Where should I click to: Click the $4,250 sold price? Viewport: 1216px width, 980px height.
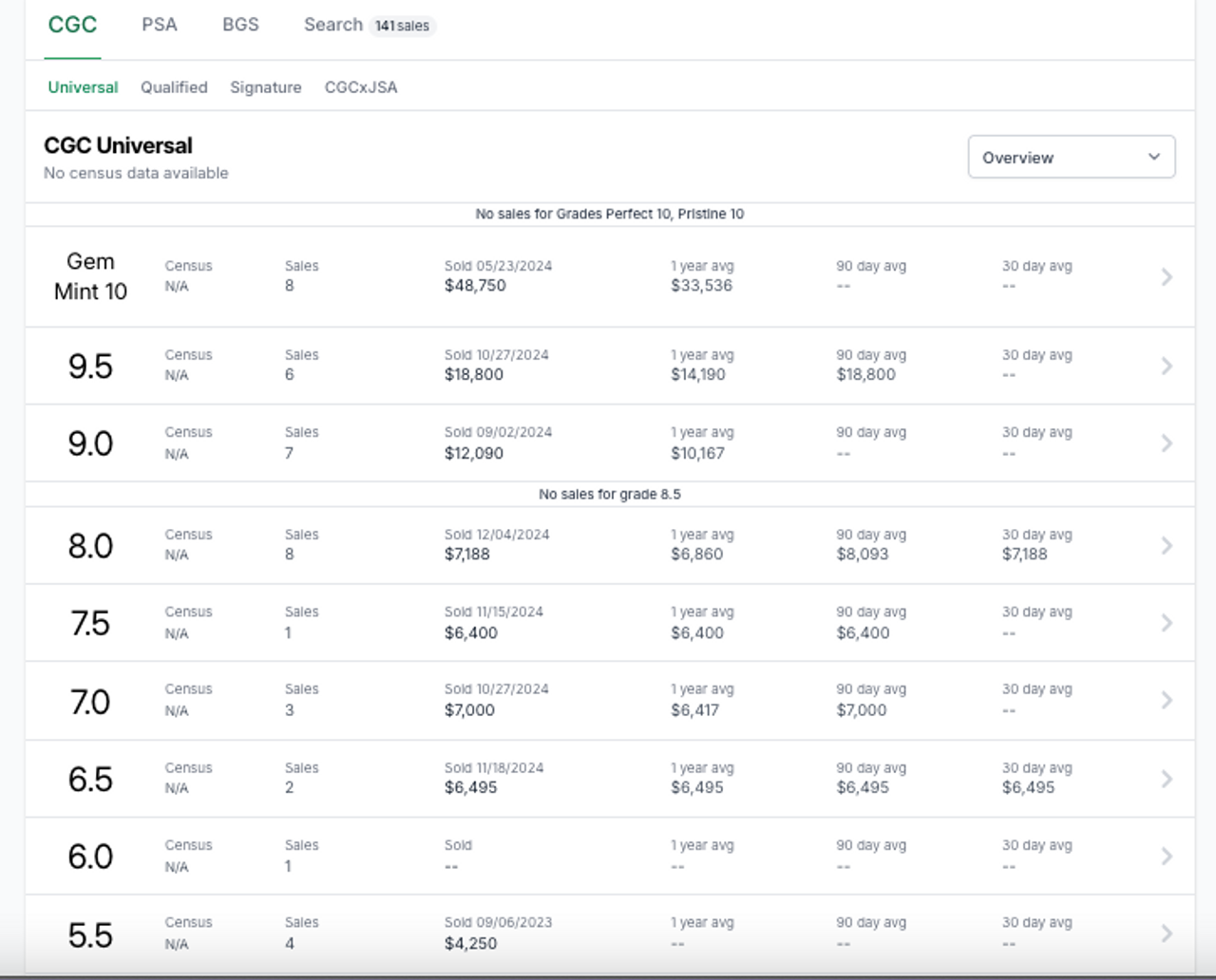(x=471, y=943)
